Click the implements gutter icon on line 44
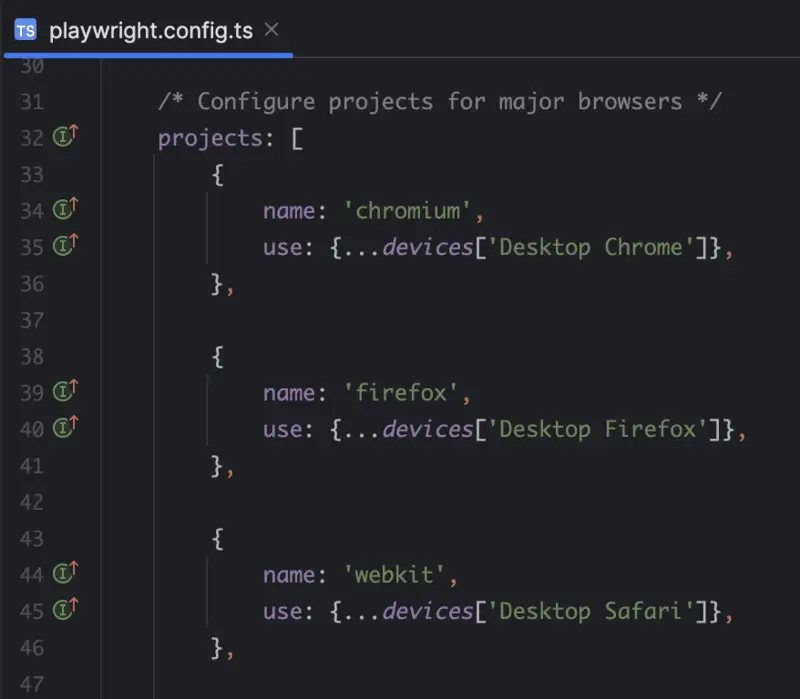Image resolution: width=800 pixels, height=699 pixels. pyautogui.click(x=65, y=574)
